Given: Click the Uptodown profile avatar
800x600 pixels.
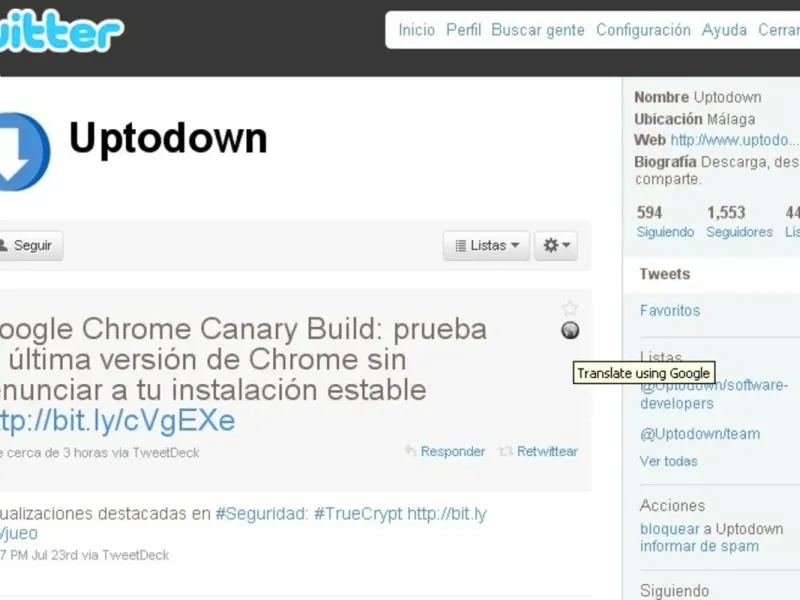Looking at the screenshot, I should (x=24, y=152).
